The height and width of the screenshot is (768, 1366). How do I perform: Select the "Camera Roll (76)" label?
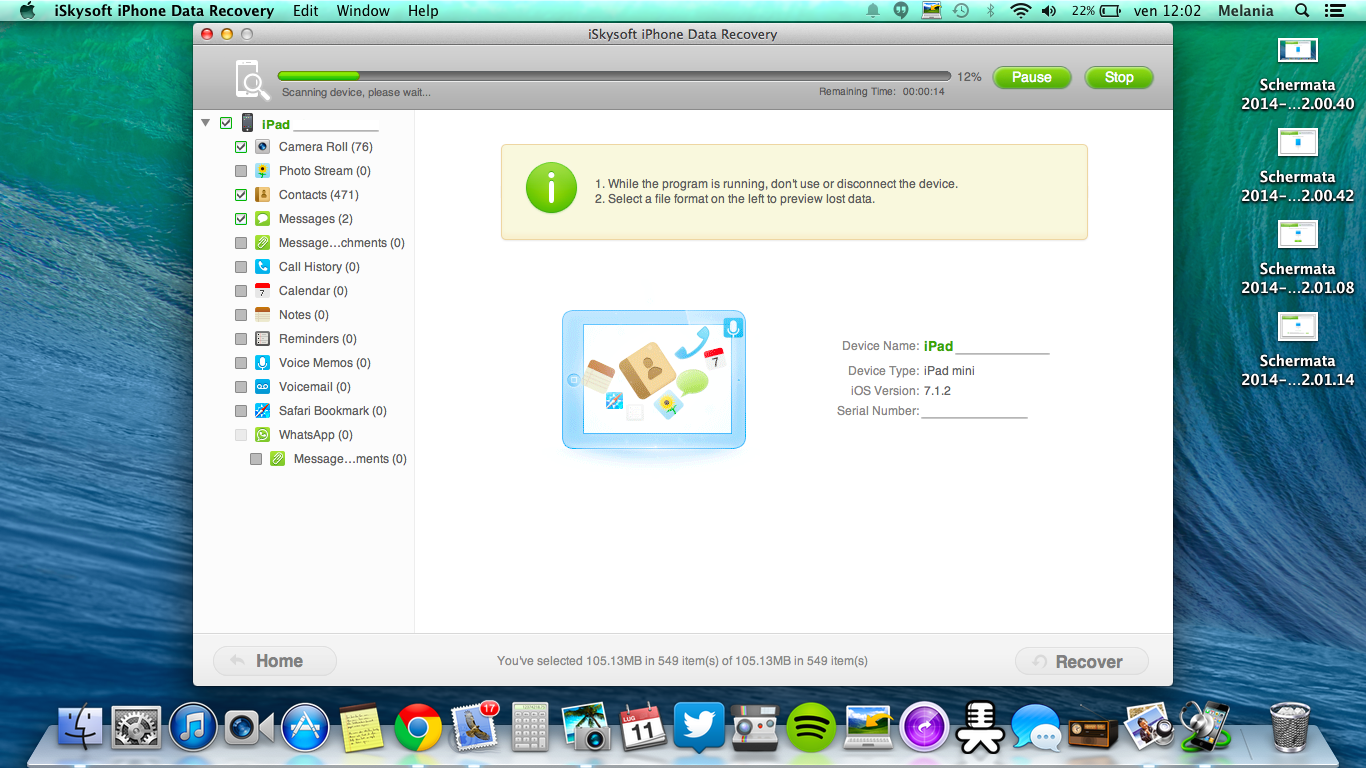click(326, 147)
